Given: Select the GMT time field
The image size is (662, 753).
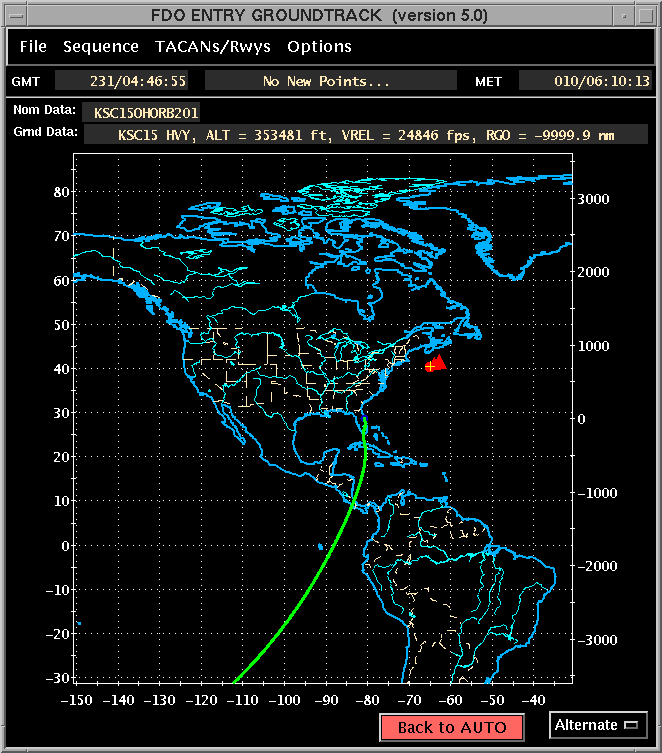Looking at the screenshot, I should pyautogui.click(x=123, y=81).
